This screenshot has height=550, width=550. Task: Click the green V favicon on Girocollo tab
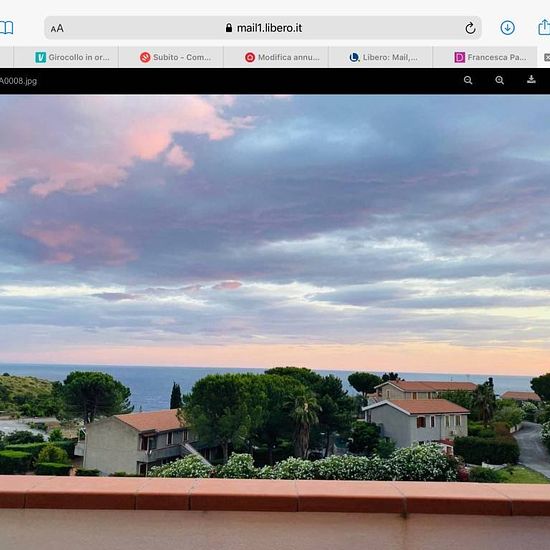click(x=40, y=57)
